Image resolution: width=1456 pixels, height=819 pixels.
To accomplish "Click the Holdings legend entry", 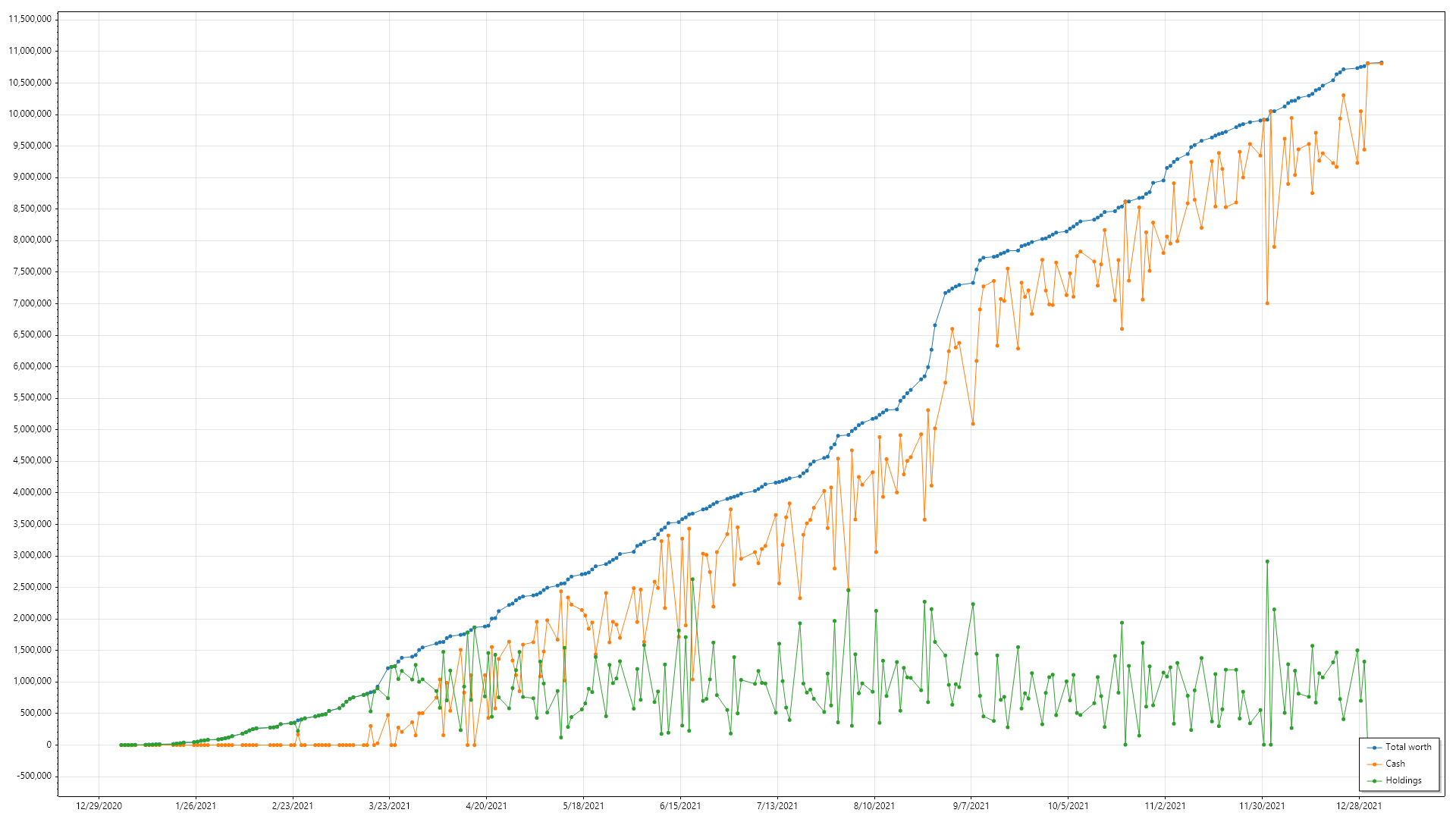I will 1395,780.
